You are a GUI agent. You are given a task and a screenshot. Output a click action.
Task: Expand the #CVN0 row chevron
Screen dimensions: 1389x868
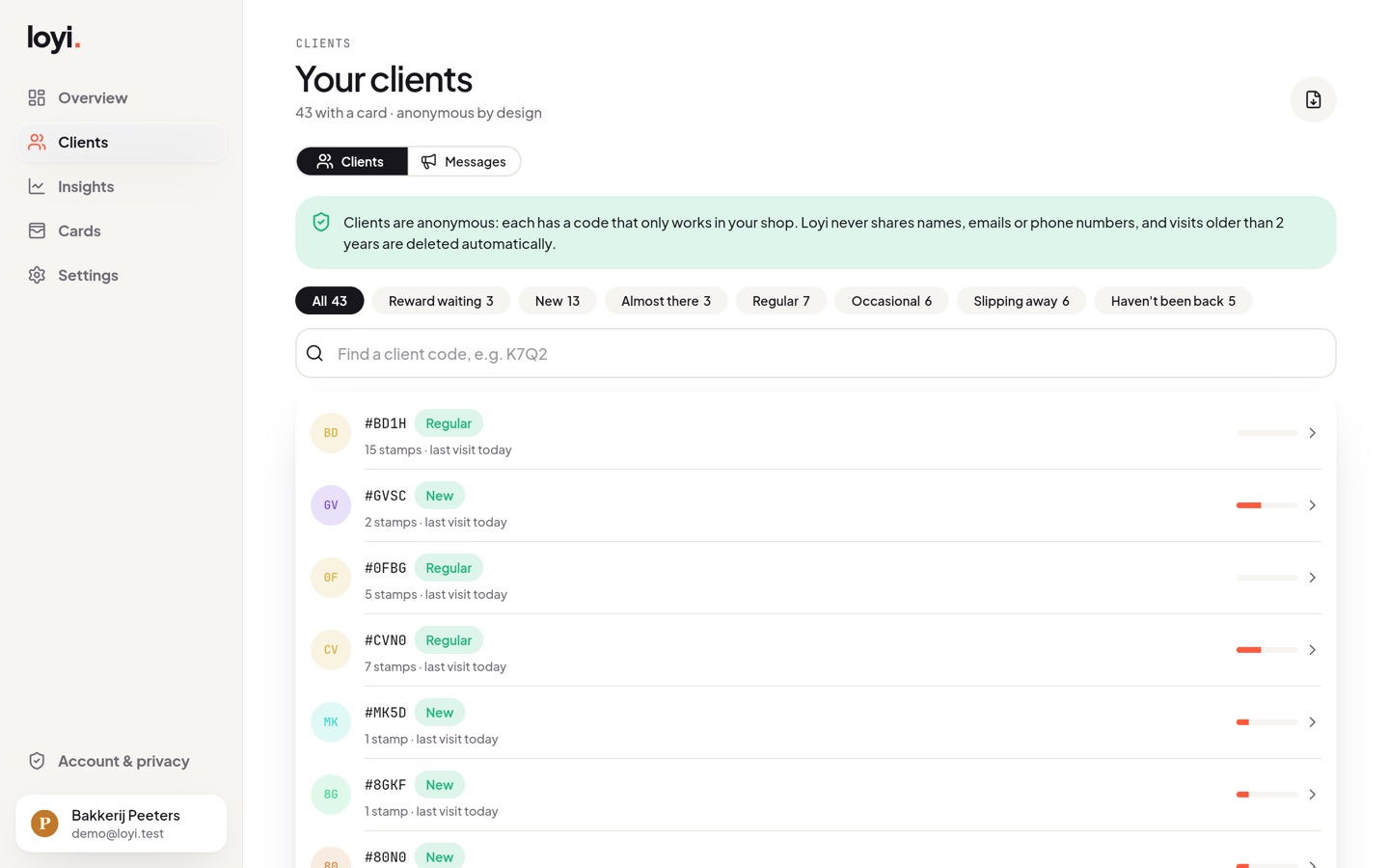pos(1312,650)
